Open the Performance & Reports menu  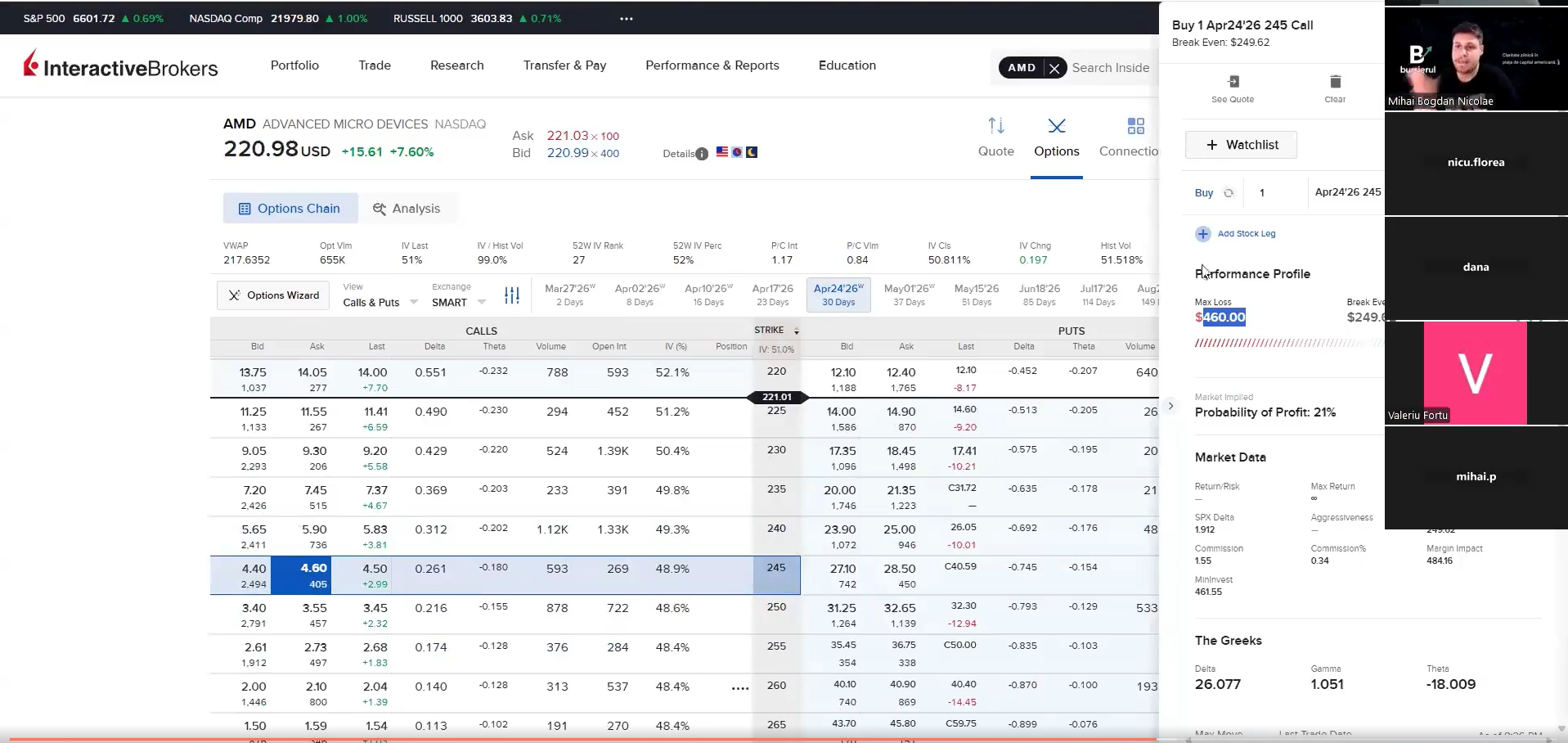pos(711,65)
